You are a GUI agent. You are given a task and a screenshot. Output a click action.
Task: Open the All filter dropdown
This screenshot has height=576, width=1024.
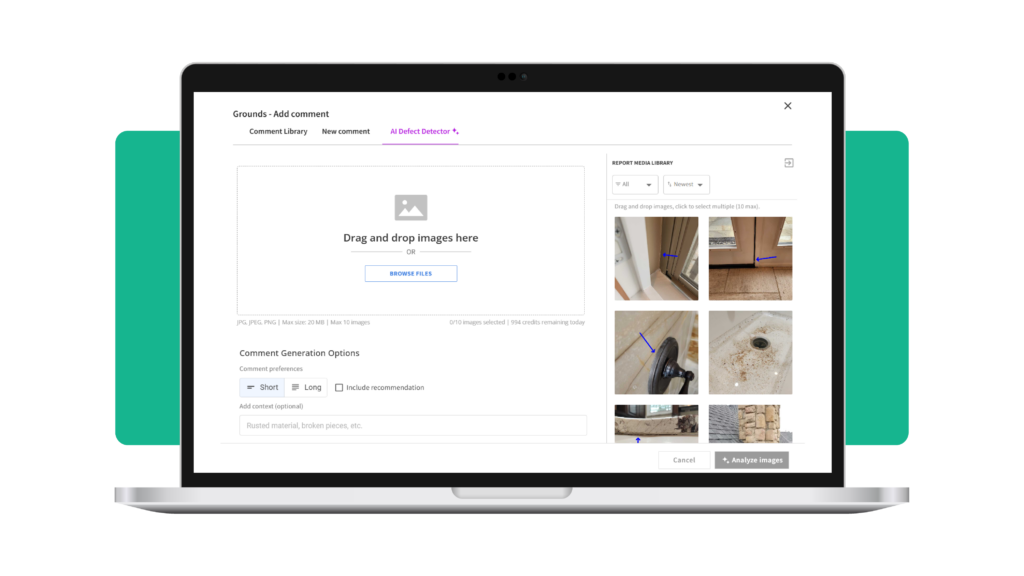point(634,184)
